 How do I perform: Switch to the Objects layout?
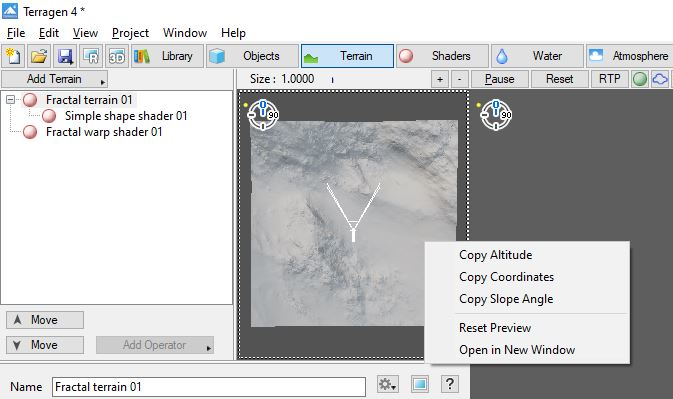click(x=252, y=56)
